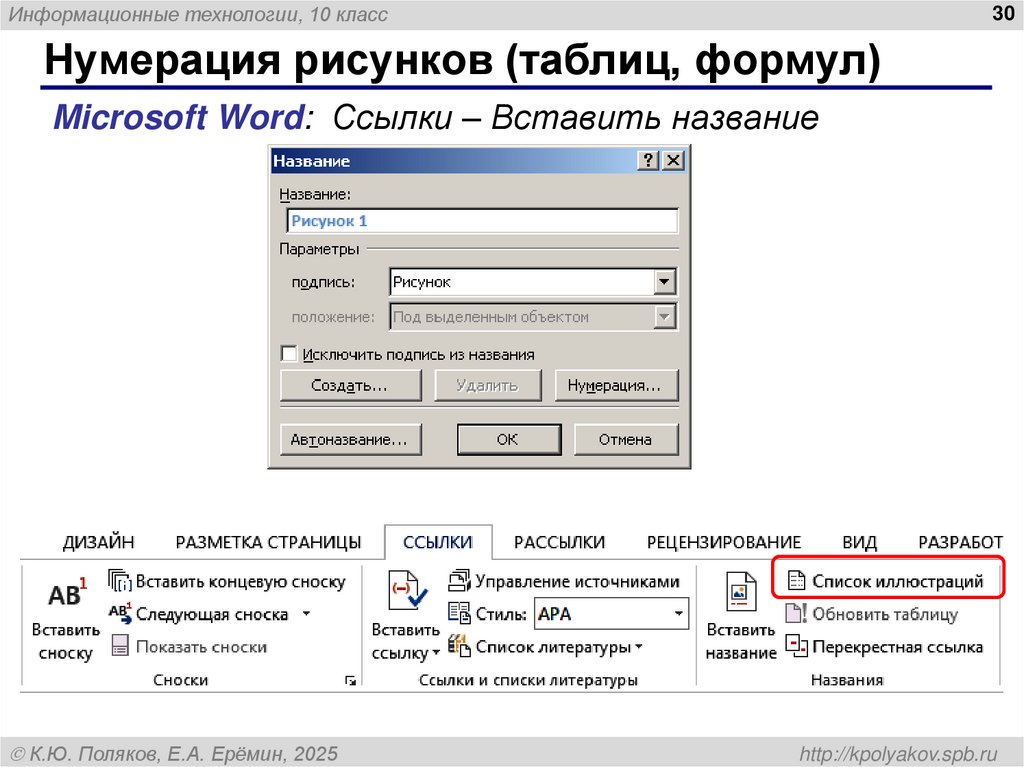Switch to the ДИЗАЙН tab
The width and height of the screenshot is (1024, 767).
(98, 542)
